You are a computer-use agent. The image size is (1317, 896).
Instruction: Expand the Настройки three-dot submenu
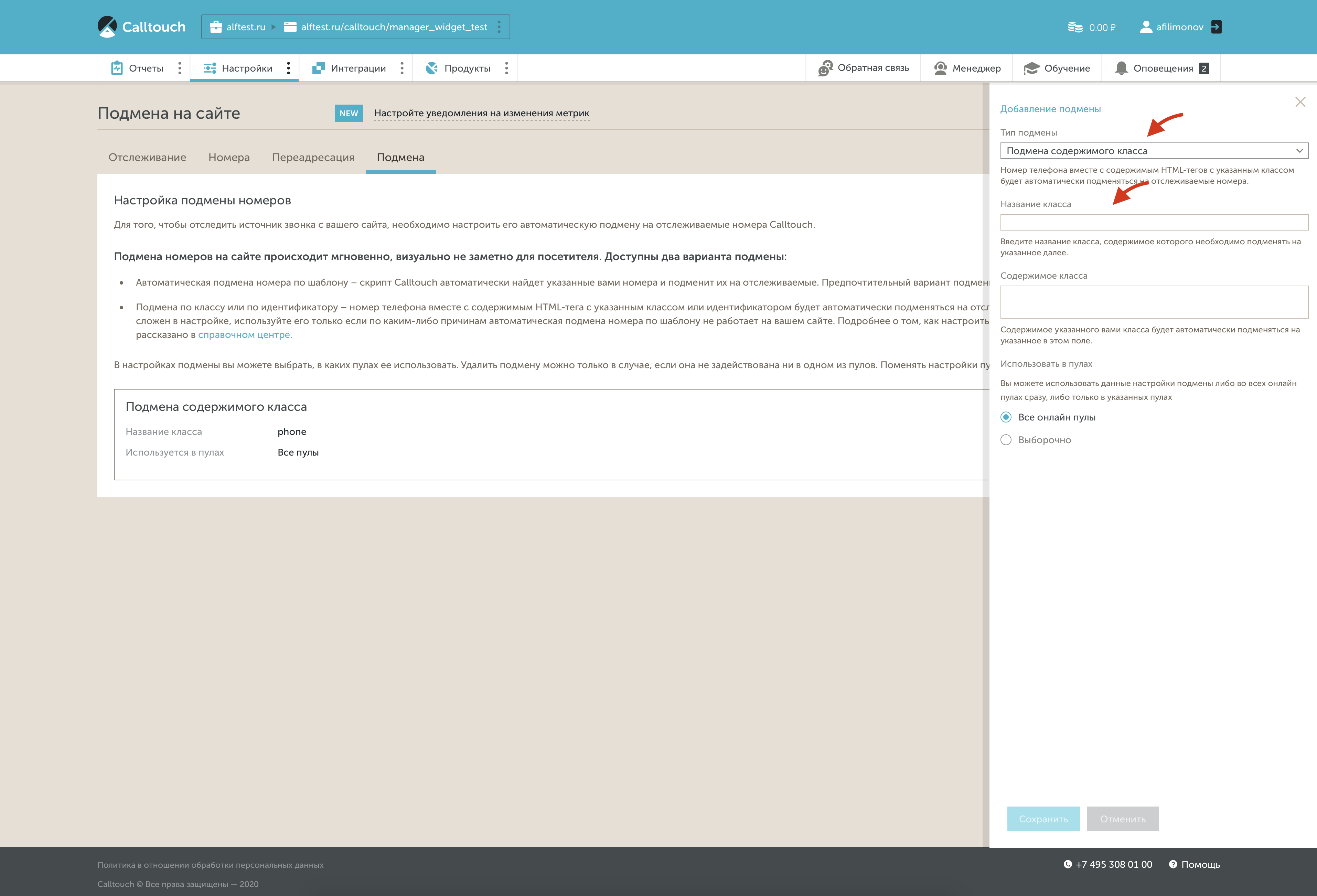coord(288,68)
